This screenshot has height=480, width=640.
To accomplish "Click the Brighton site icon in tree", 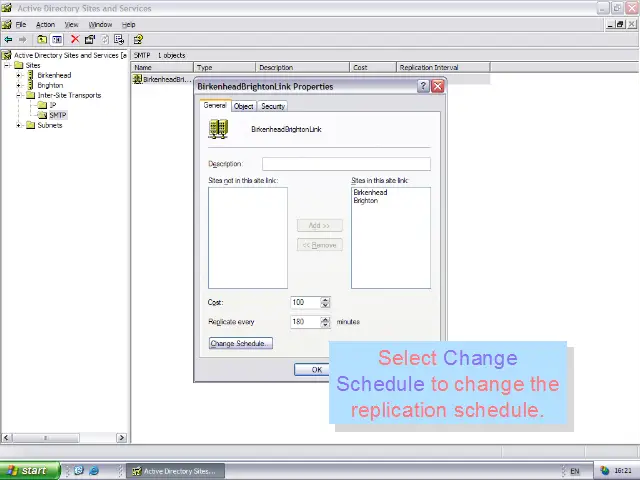I will coord(30,85).
